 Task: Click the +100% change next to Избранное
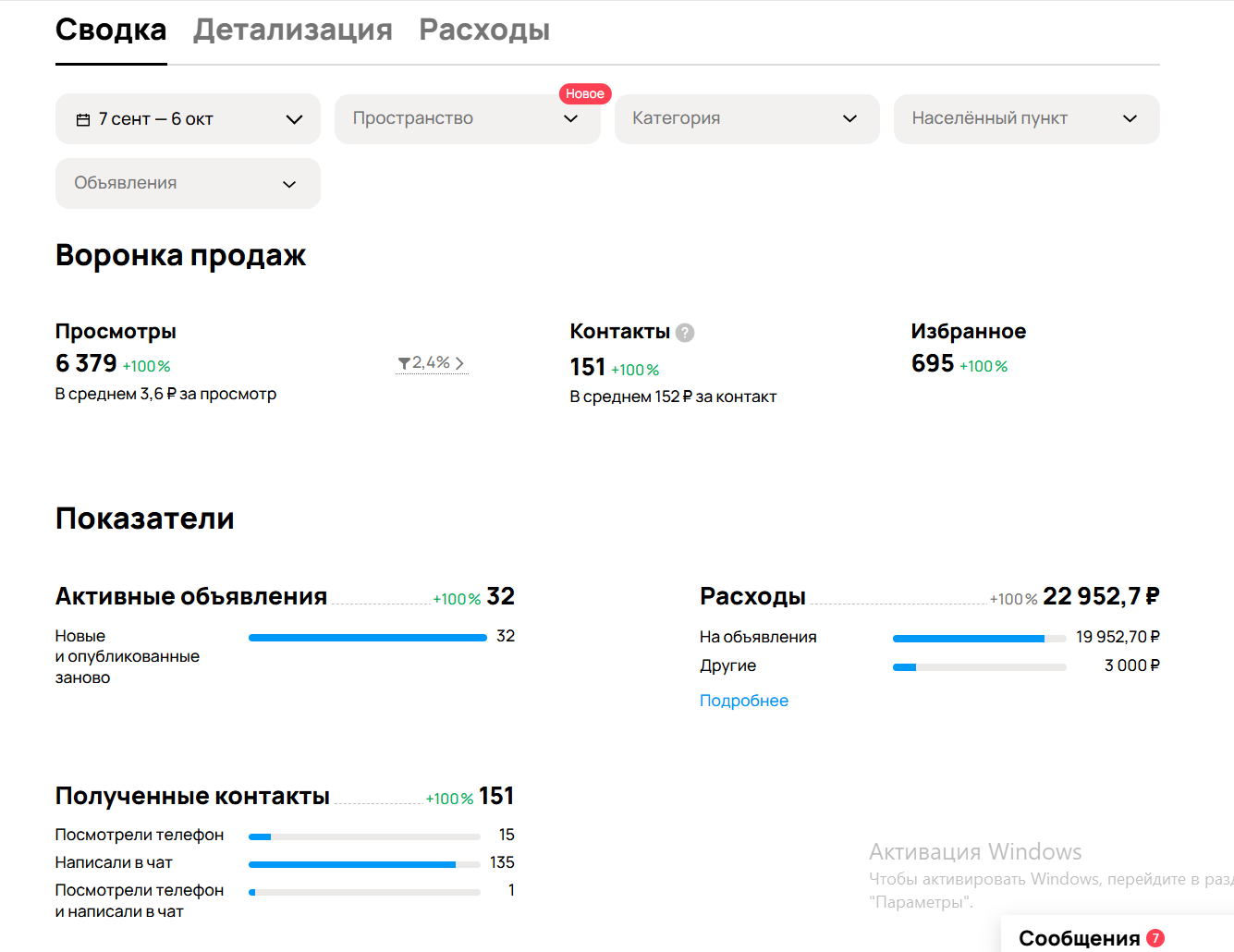tap(984, 367)
